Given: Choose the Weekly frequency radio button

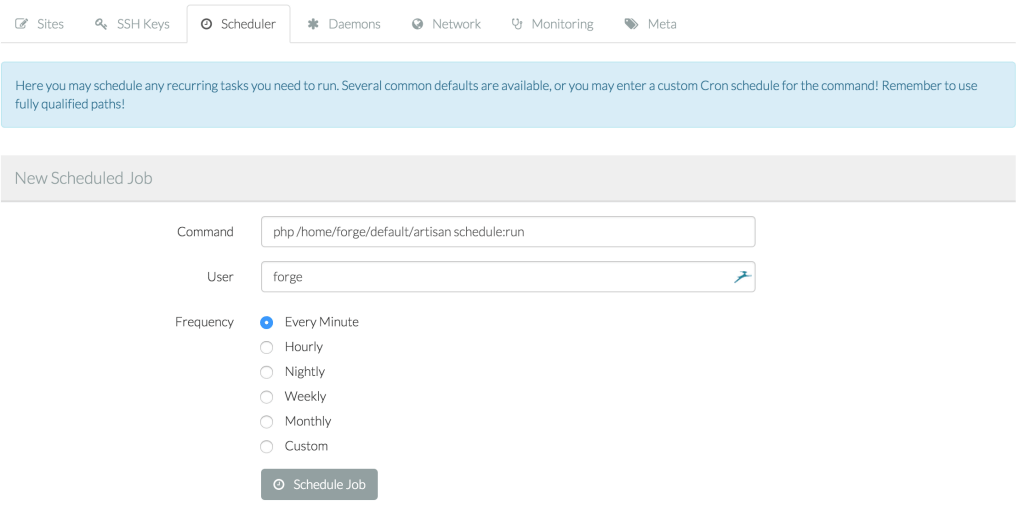Looking at the screenshot, I should (x=266, y=397).
